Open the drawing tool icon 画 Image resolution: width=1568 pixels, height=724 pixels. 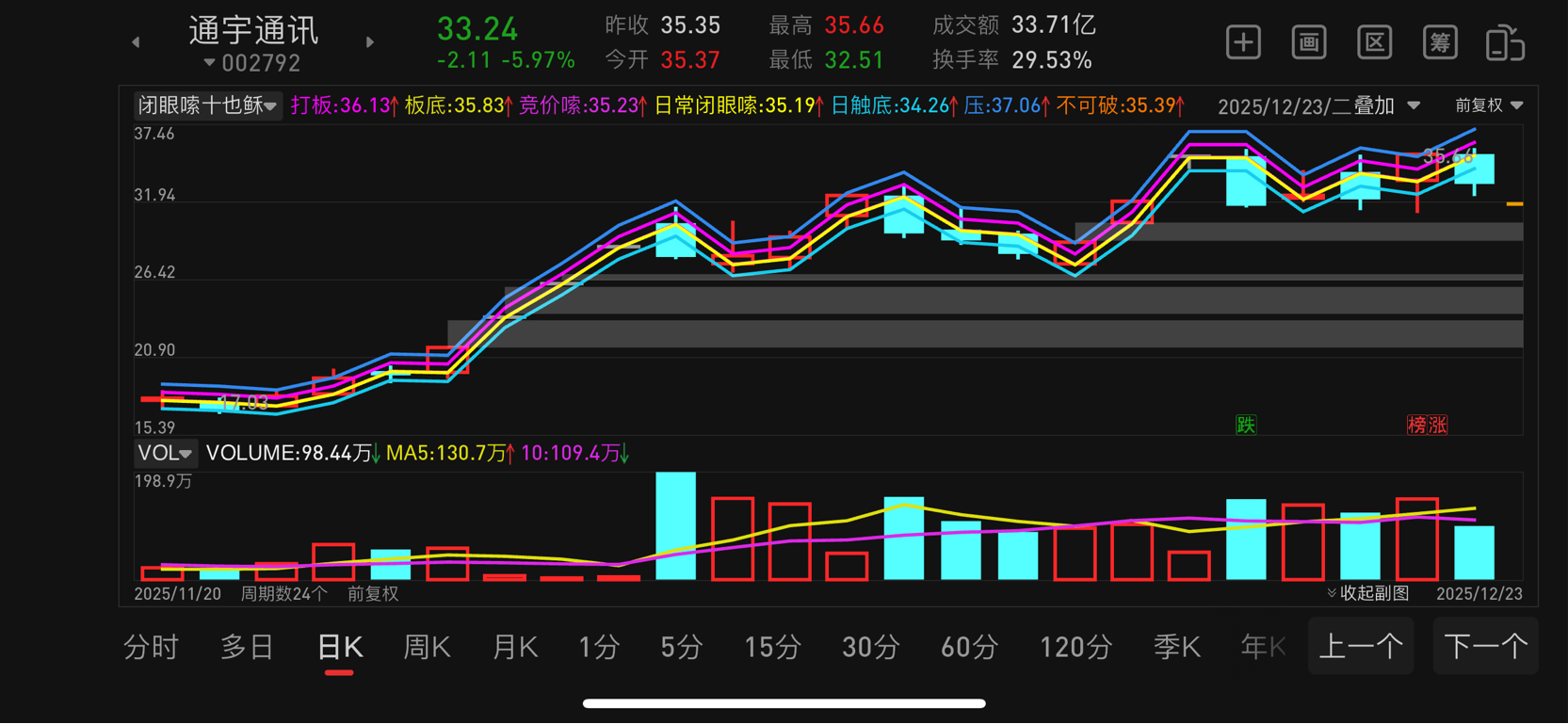point(1309,42)
